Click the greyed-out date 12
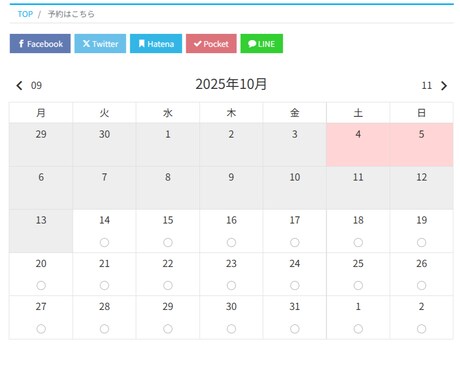The height and width of the screenshot is (380, 460). [421, 188]
